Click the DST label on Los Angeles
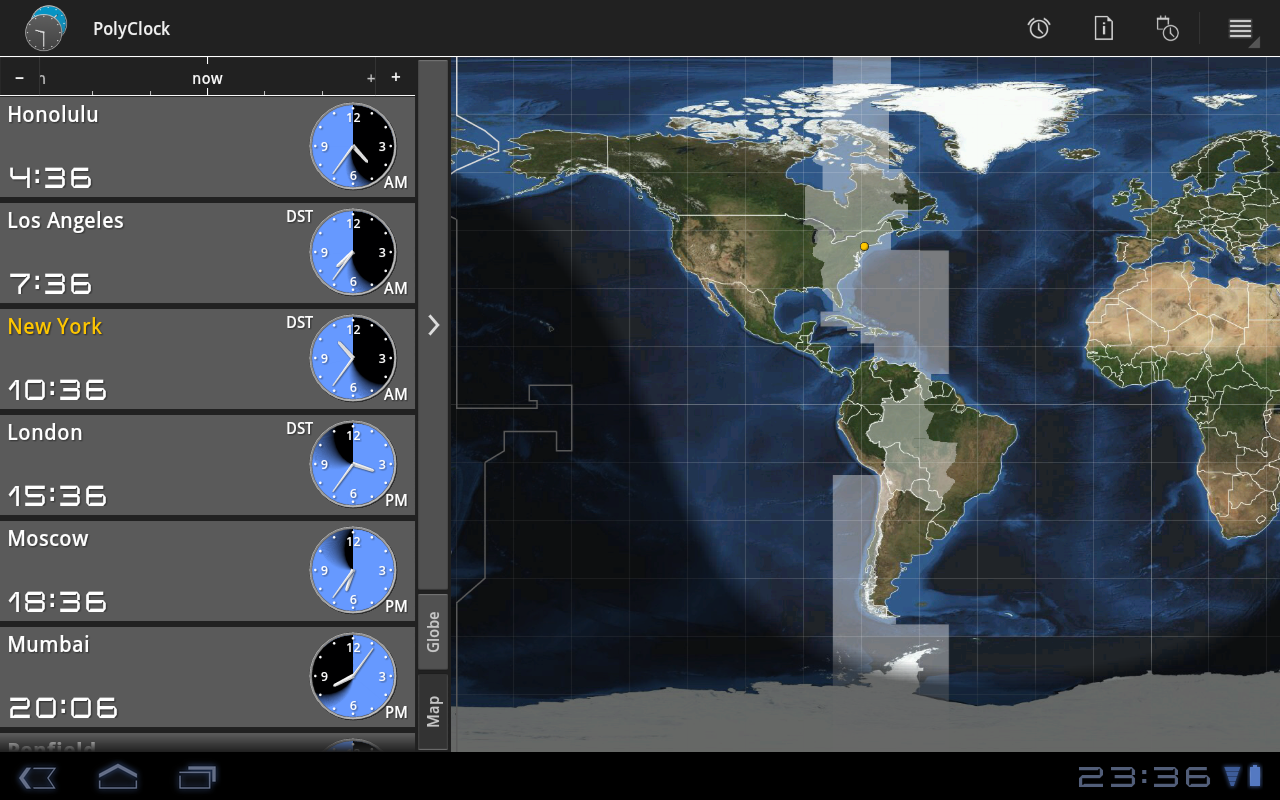This screenshot has height=800, width=1280. [299, 217]
